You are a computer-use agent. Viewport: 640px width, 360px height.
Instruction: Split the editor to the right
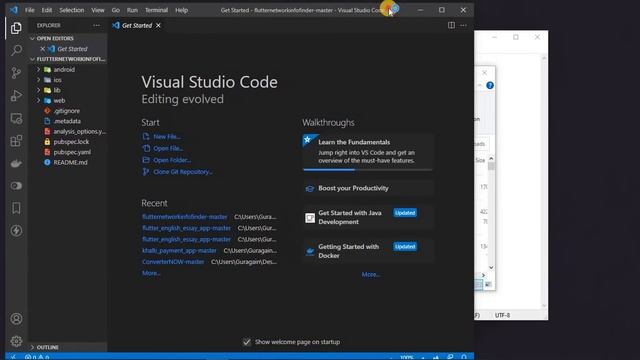click(451, 25)
